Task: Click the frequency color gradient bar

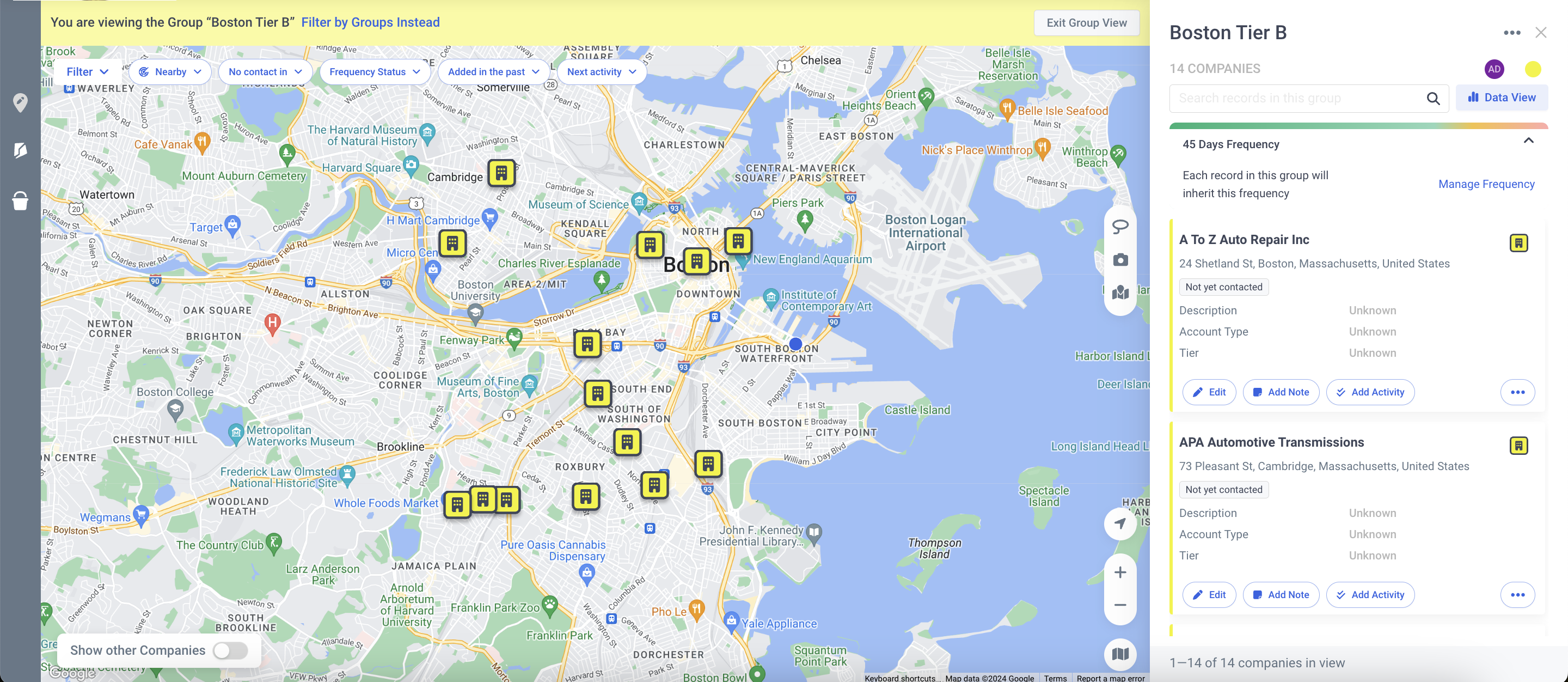Action: coord(1358,126)
